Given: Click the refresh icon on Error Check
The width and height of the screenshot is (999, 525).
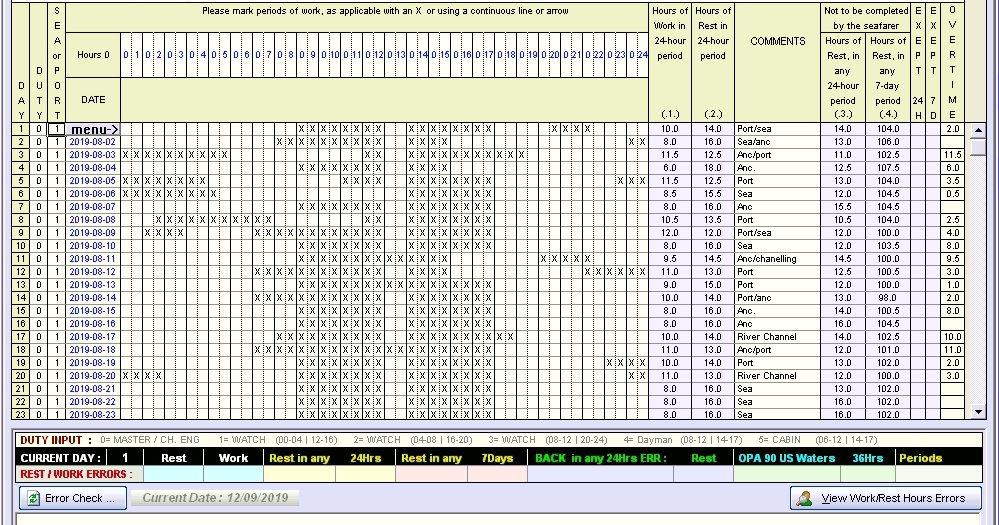Looking at the screenshot, I should coord(32,498).
